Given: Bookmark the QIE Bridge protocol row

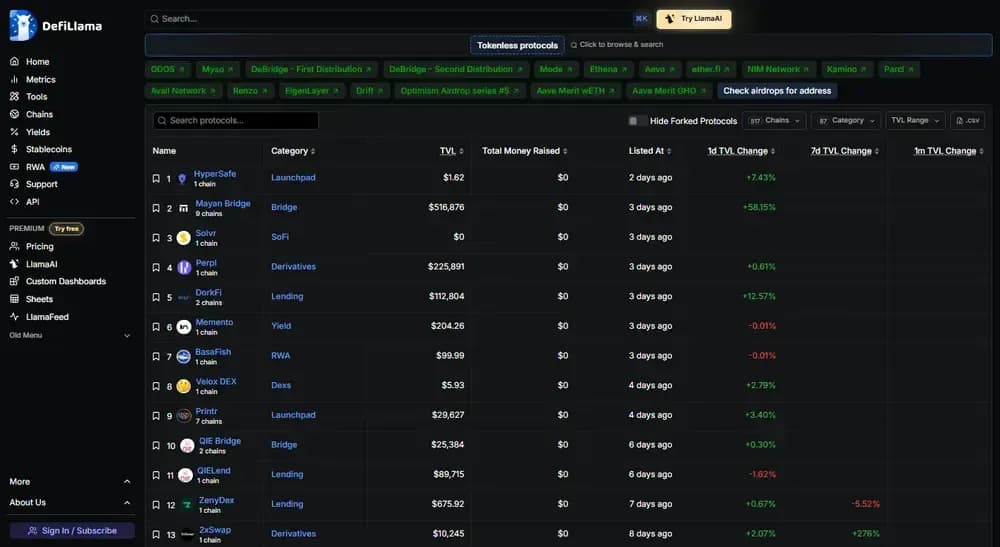Looking at the screenshot, I should tap(156, 445).
